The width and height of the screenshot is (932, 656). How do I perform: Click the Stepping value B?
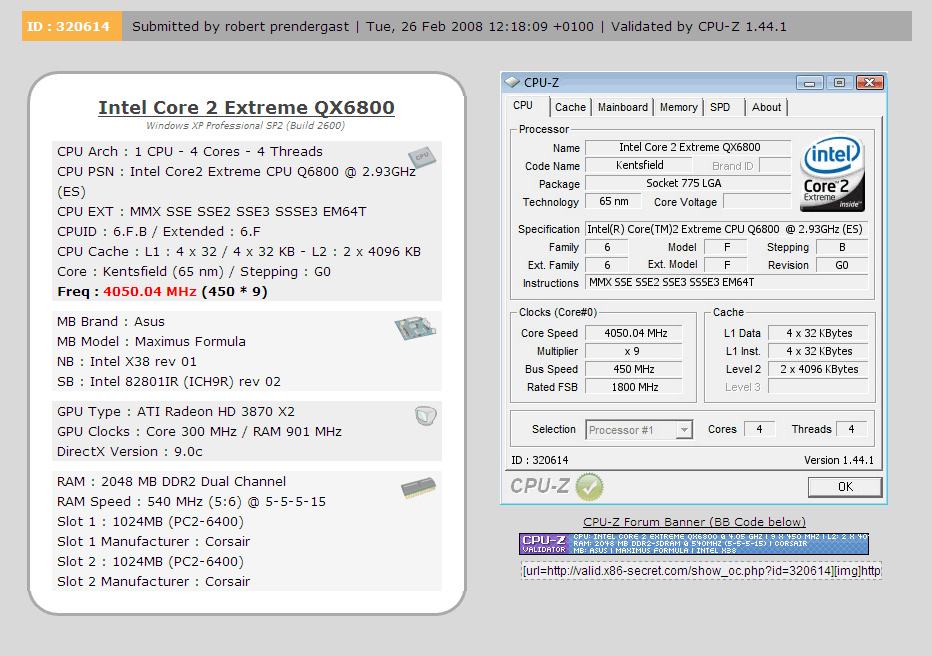[842, 247]
